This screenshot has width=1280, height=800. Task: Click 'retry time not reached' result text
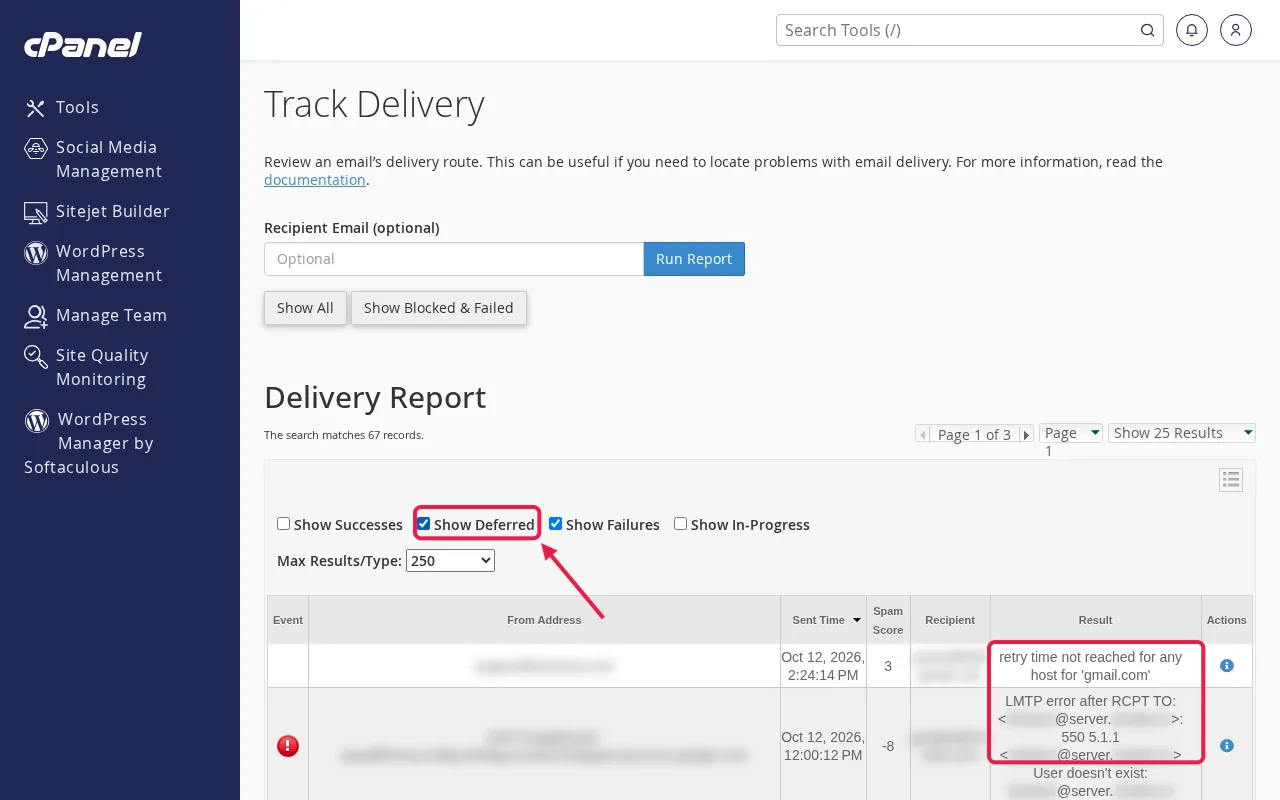point(1091,666)
